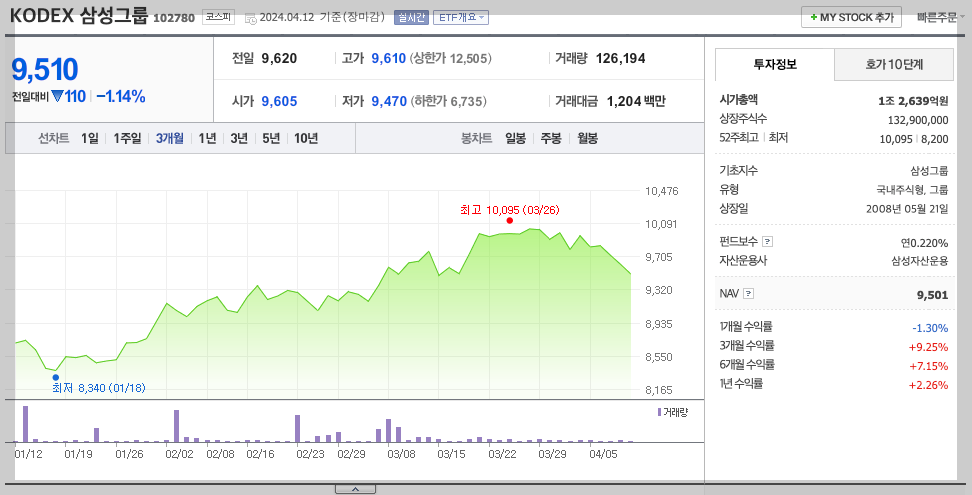Viewport: 972px width, 495px height.
Task: Click the current price 9,510
Action: coord(45,69)
